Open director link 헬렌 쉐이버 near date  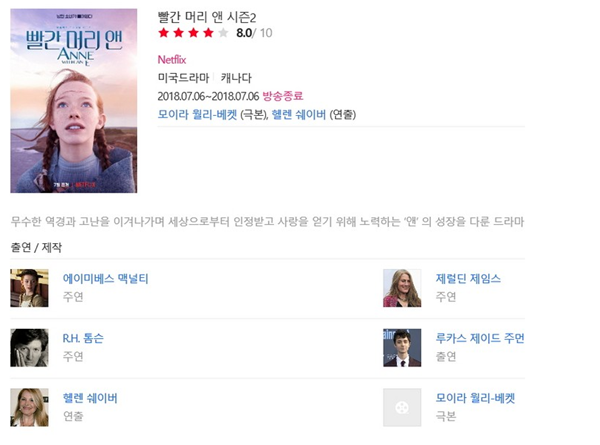[x=298, y=114]
